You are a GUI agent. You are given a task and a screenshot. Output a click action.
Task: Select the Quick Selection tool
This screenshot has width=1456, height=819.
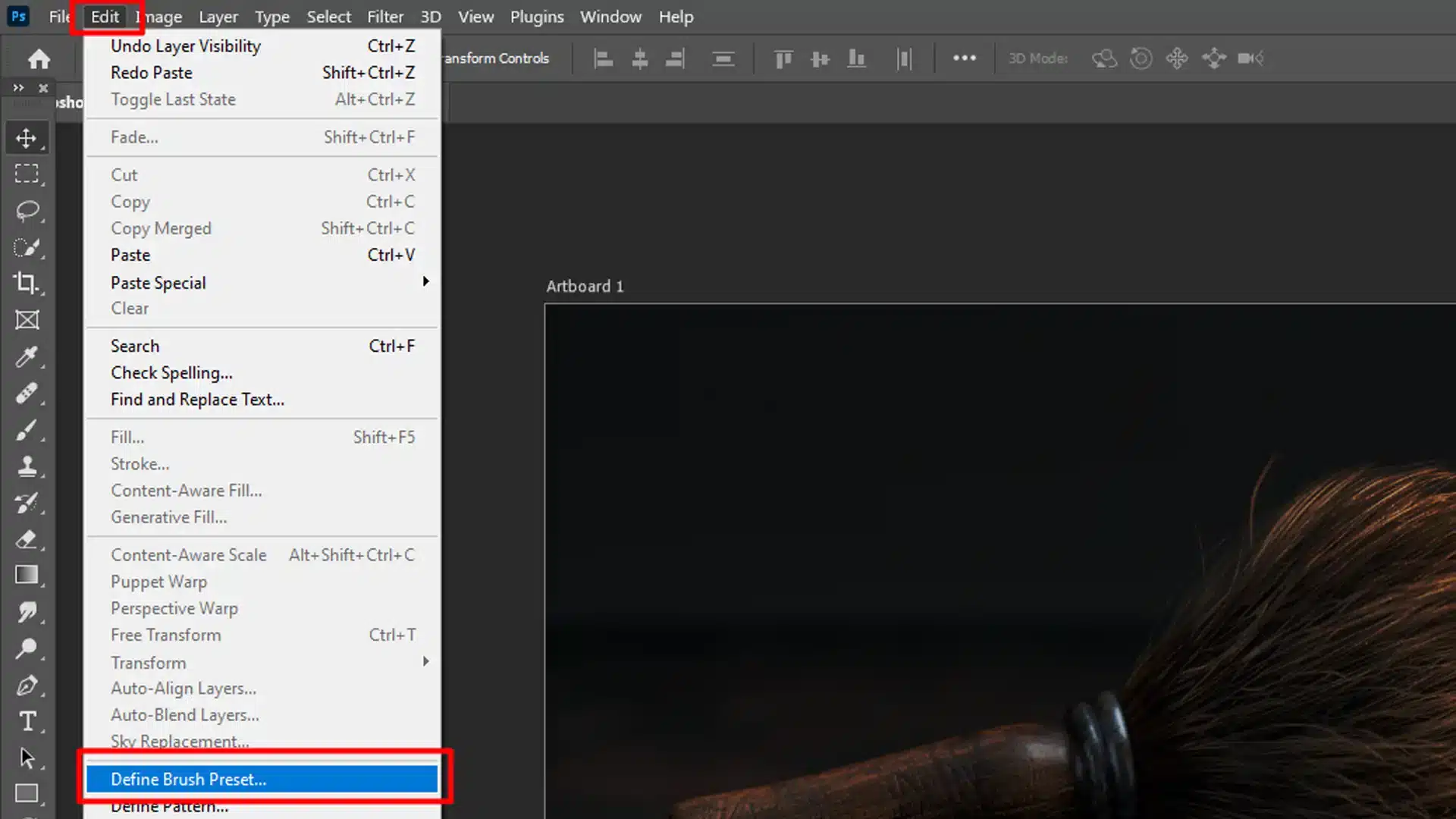point(27,247)
